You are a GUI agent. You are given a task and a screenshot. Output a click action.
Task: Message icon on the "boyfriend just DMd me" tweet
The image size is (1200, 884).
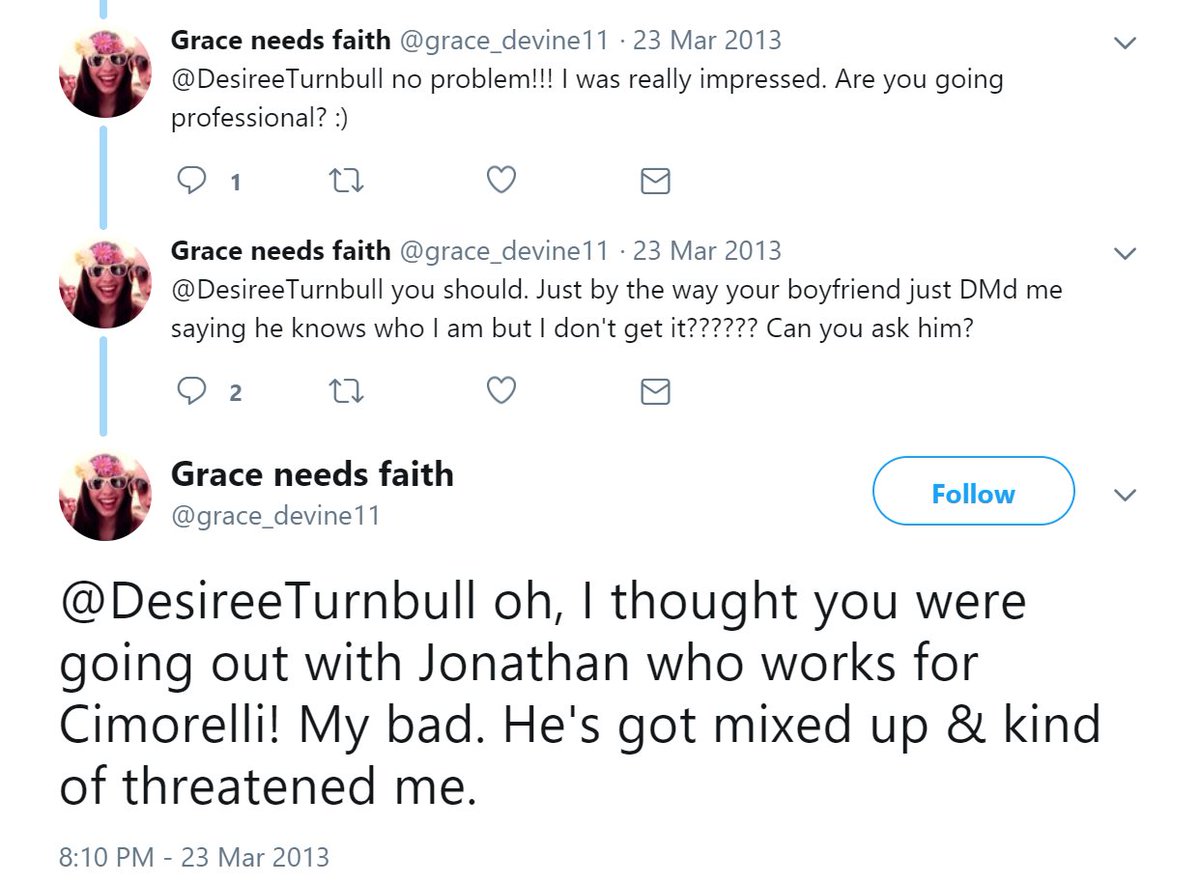tap(654, 393)
